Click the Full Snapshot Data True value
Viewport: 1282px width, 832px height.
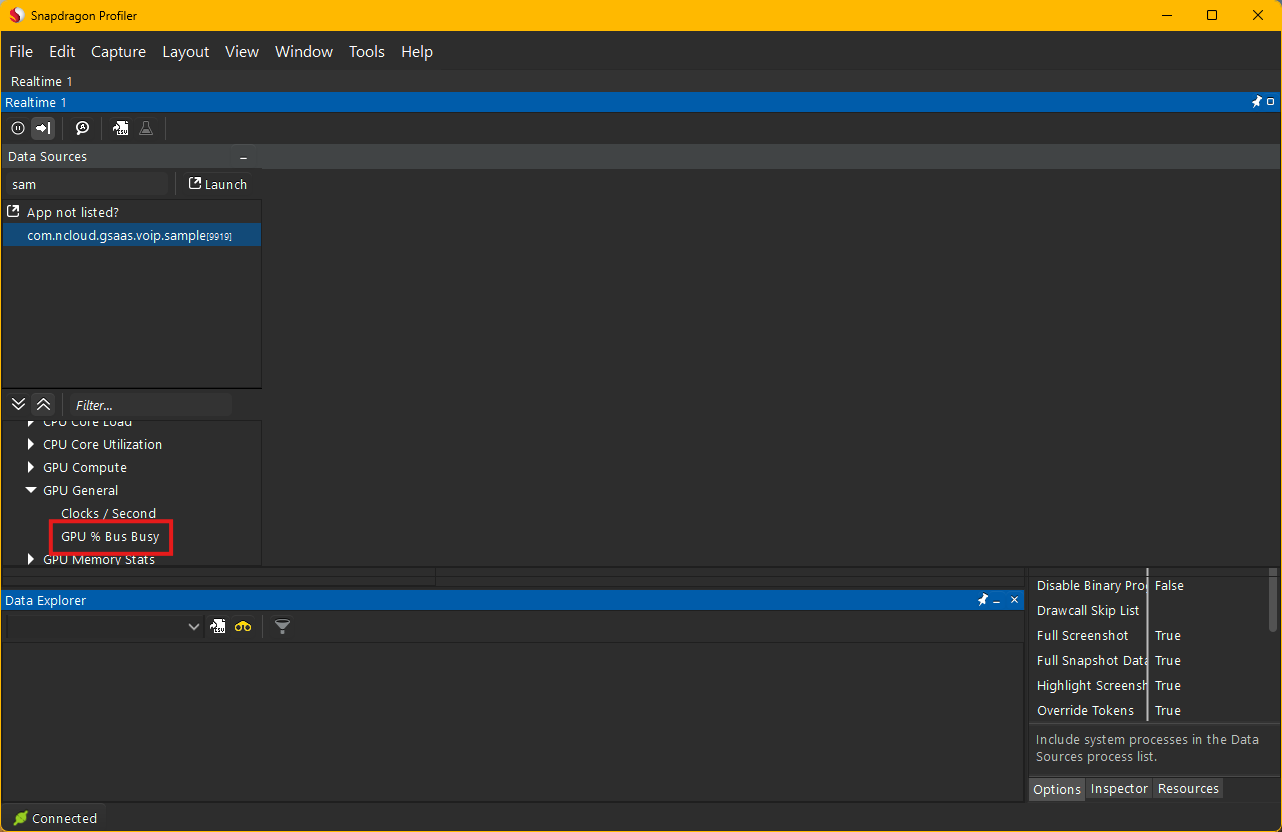[1168, 661]
